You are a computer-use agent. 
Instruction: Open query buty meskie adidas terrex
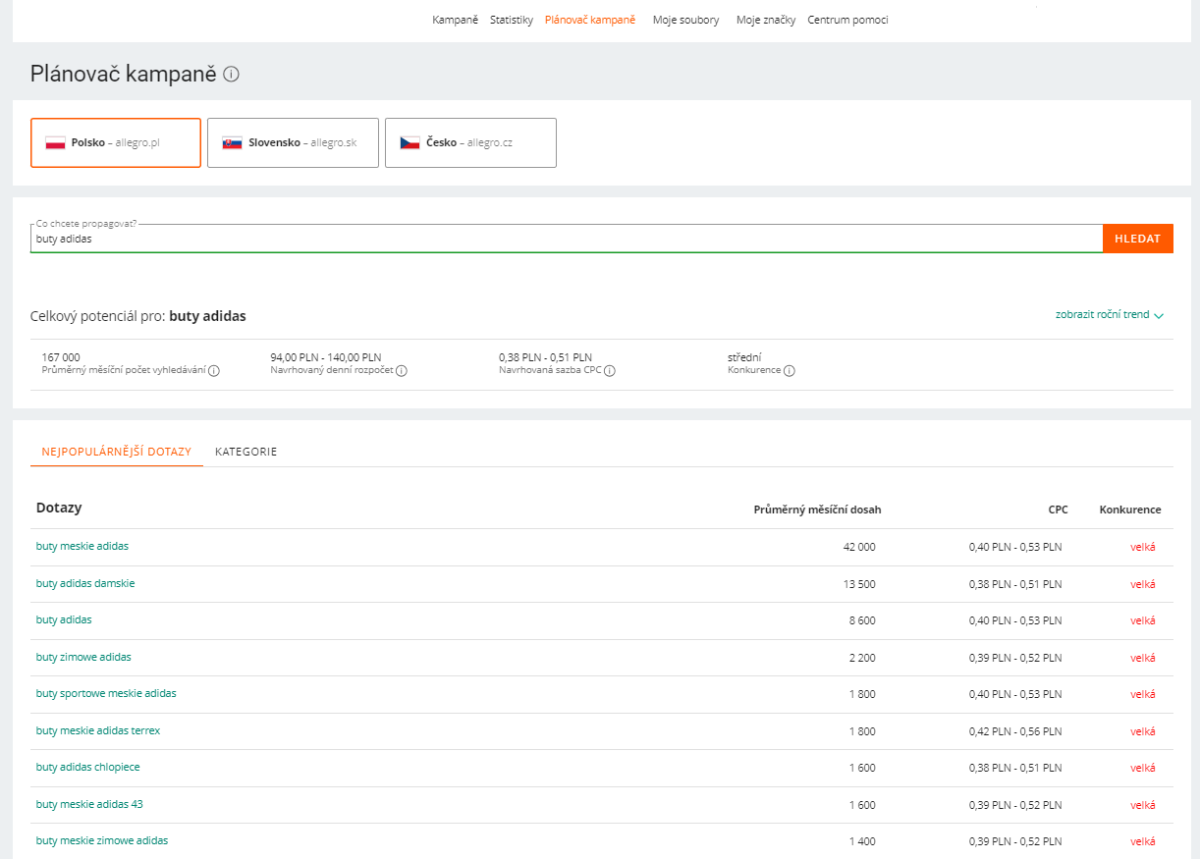[98, 730]
